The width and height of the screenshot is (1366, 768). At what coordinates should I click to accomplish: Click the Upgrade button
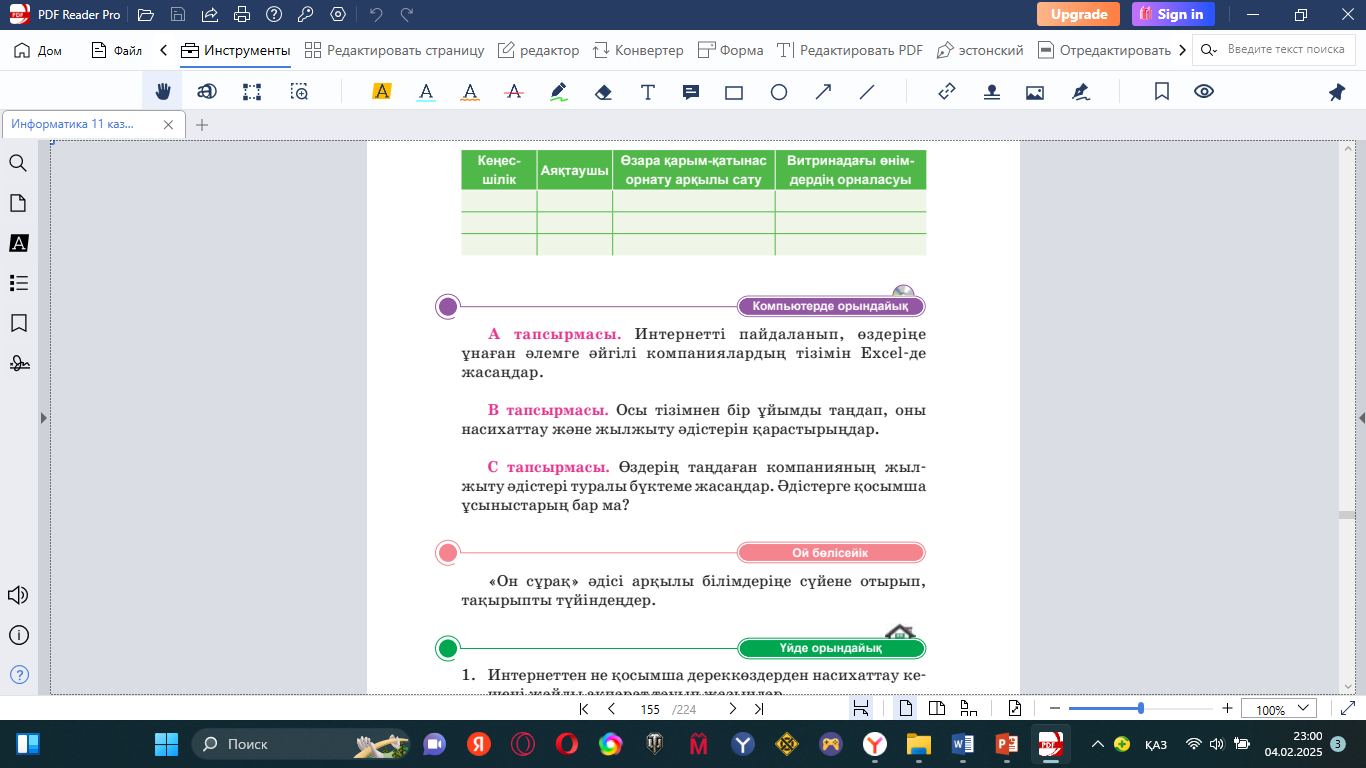click(x=1078, y=14)
